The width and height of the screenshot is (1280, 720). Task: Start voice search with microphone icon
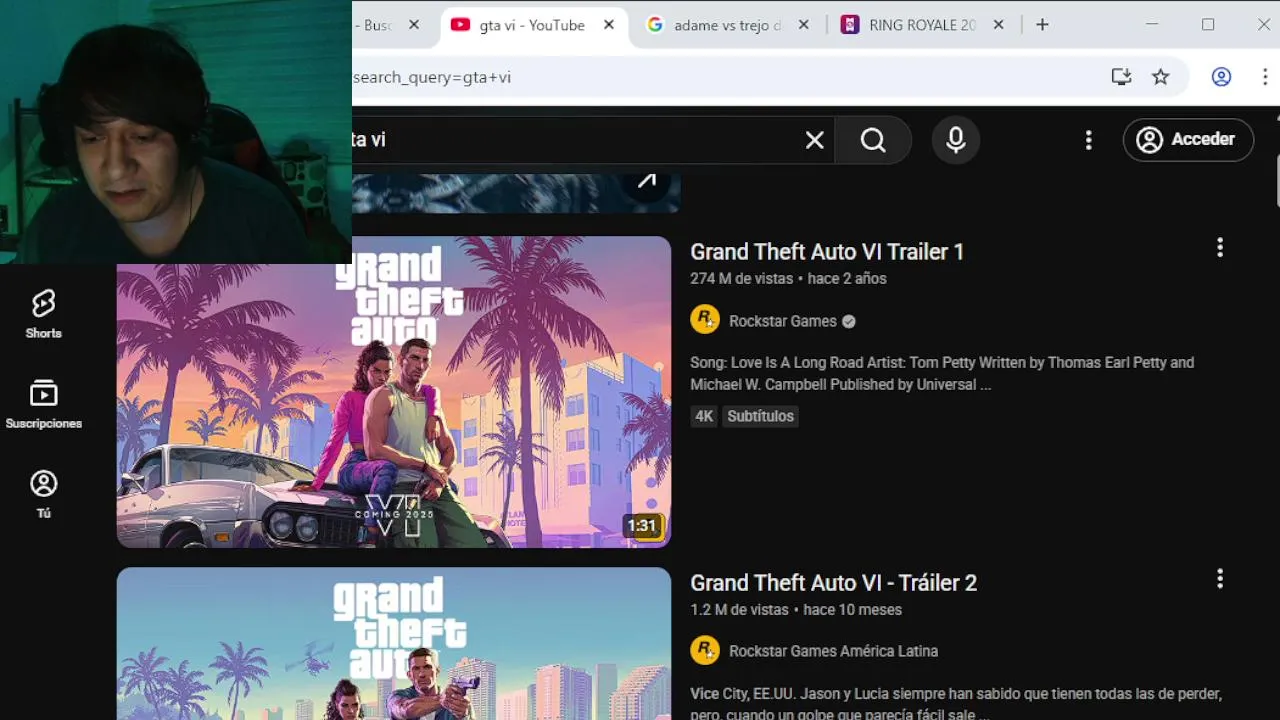(x=956, y=140)
